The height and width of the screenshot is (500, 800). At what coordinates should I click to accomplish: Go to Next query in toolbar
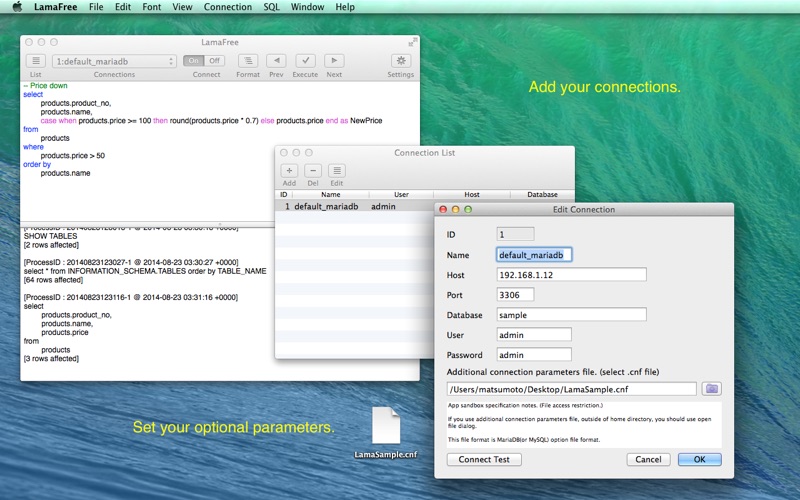tap(334, 61)
